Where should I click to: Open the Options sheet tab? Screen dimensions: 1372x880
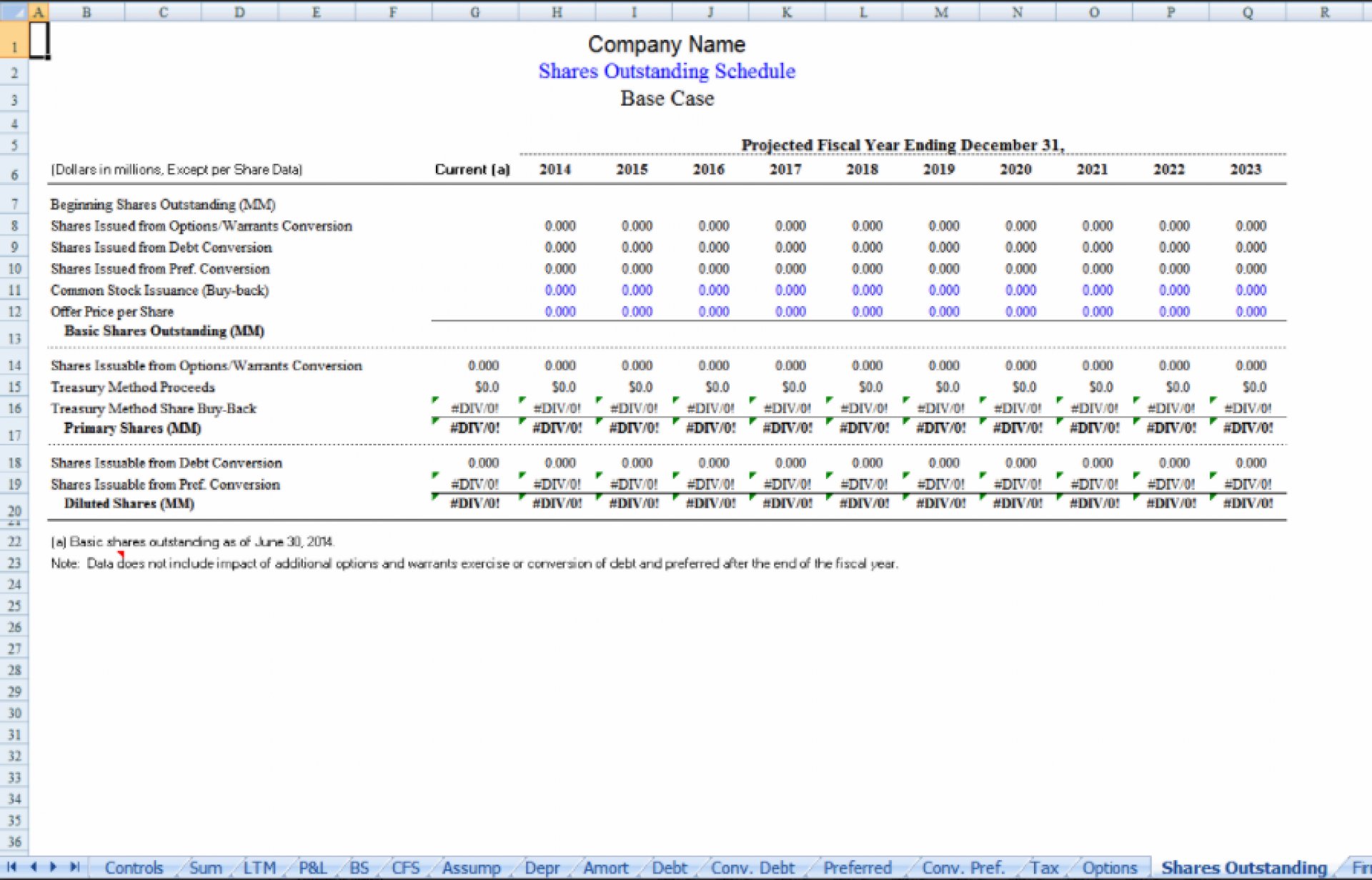1109,868
